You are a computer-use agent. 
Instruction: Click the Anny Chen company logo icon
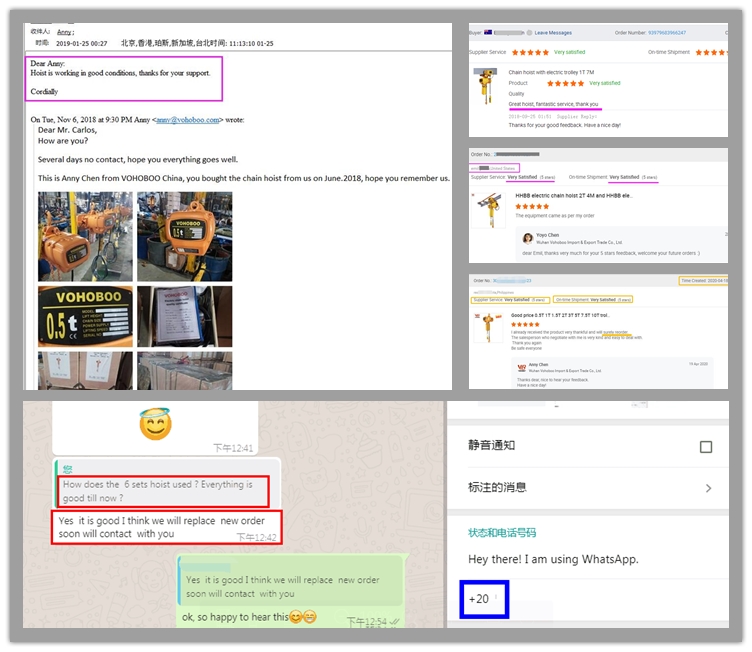pyautogui.click(x=520, y=368)
